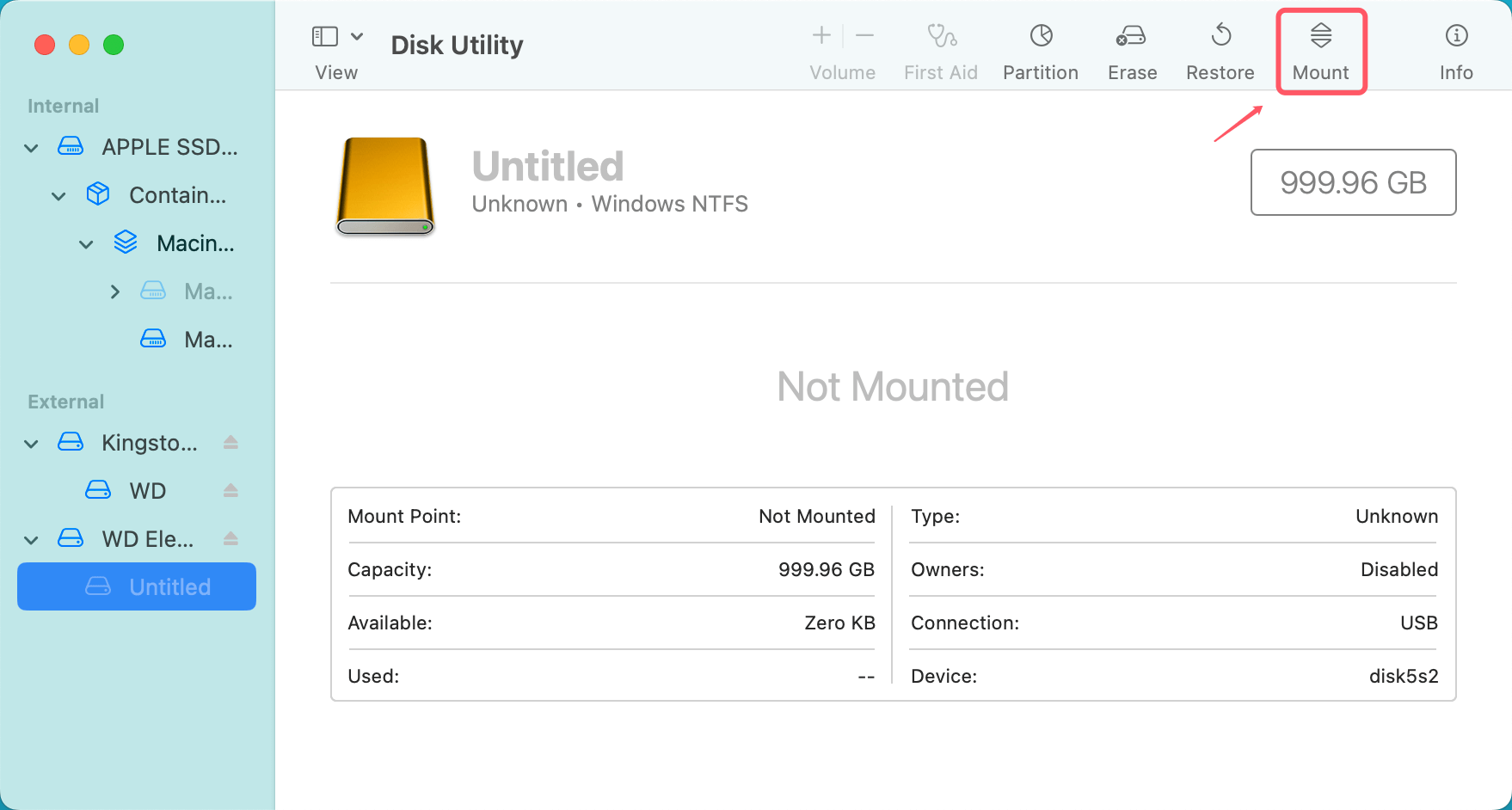Erase the selected volume
Screen dimensions: 1512x810
tap(1131, 50)
